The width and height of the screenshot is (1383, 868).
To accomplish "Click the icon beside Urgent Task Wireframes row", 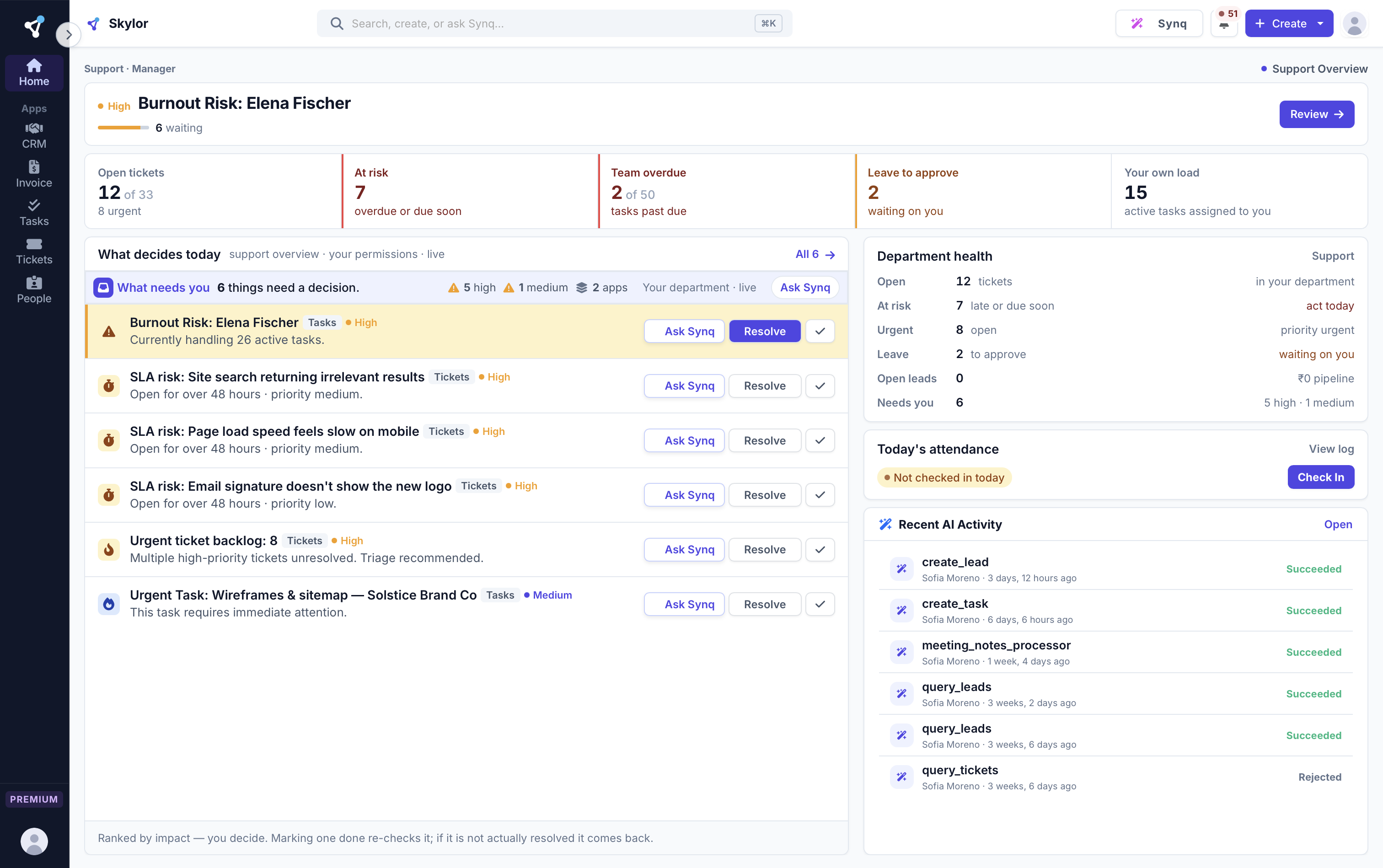I will click(108, 604).
